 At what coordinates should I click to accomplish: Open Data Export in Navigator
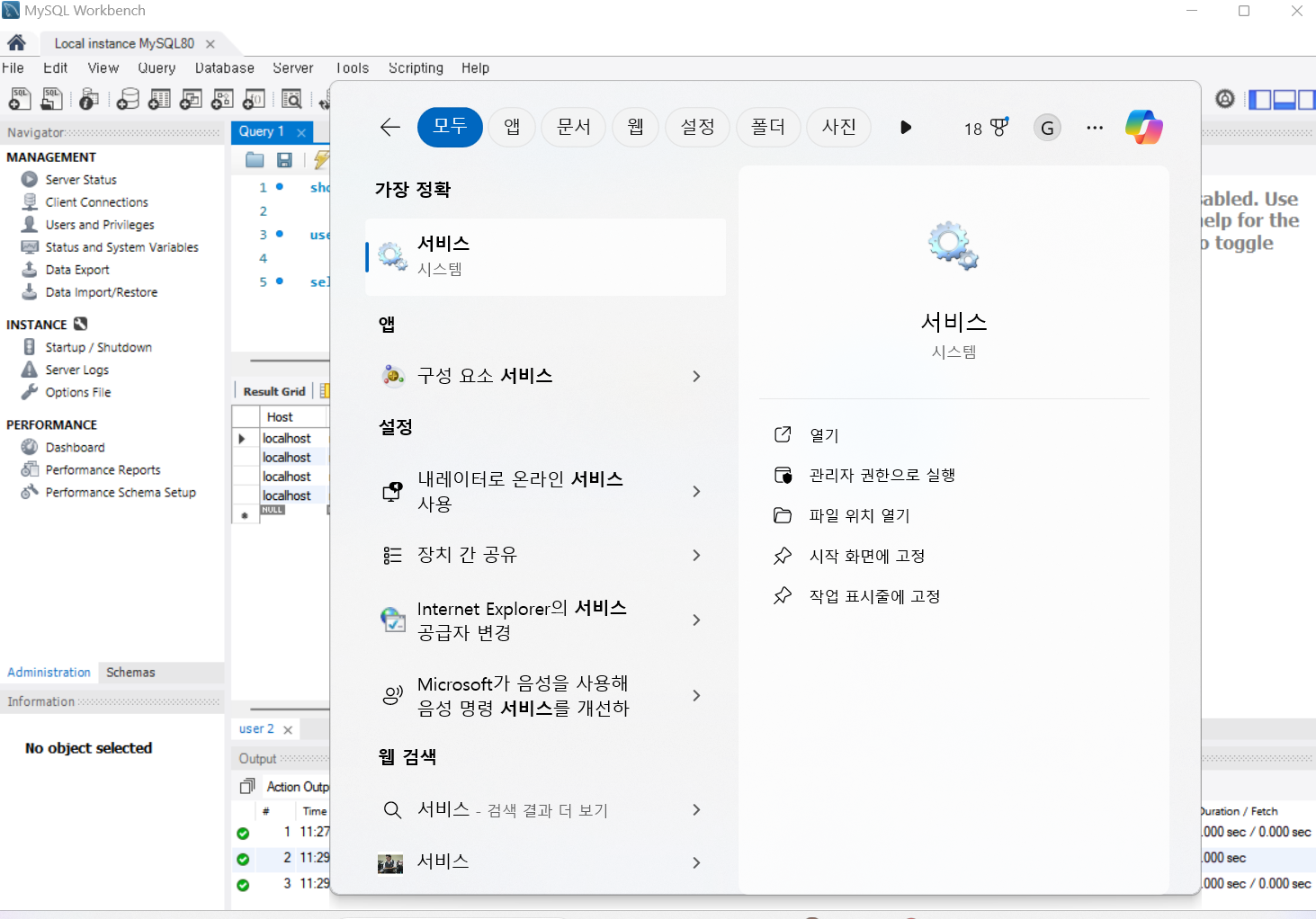[77, 270]
